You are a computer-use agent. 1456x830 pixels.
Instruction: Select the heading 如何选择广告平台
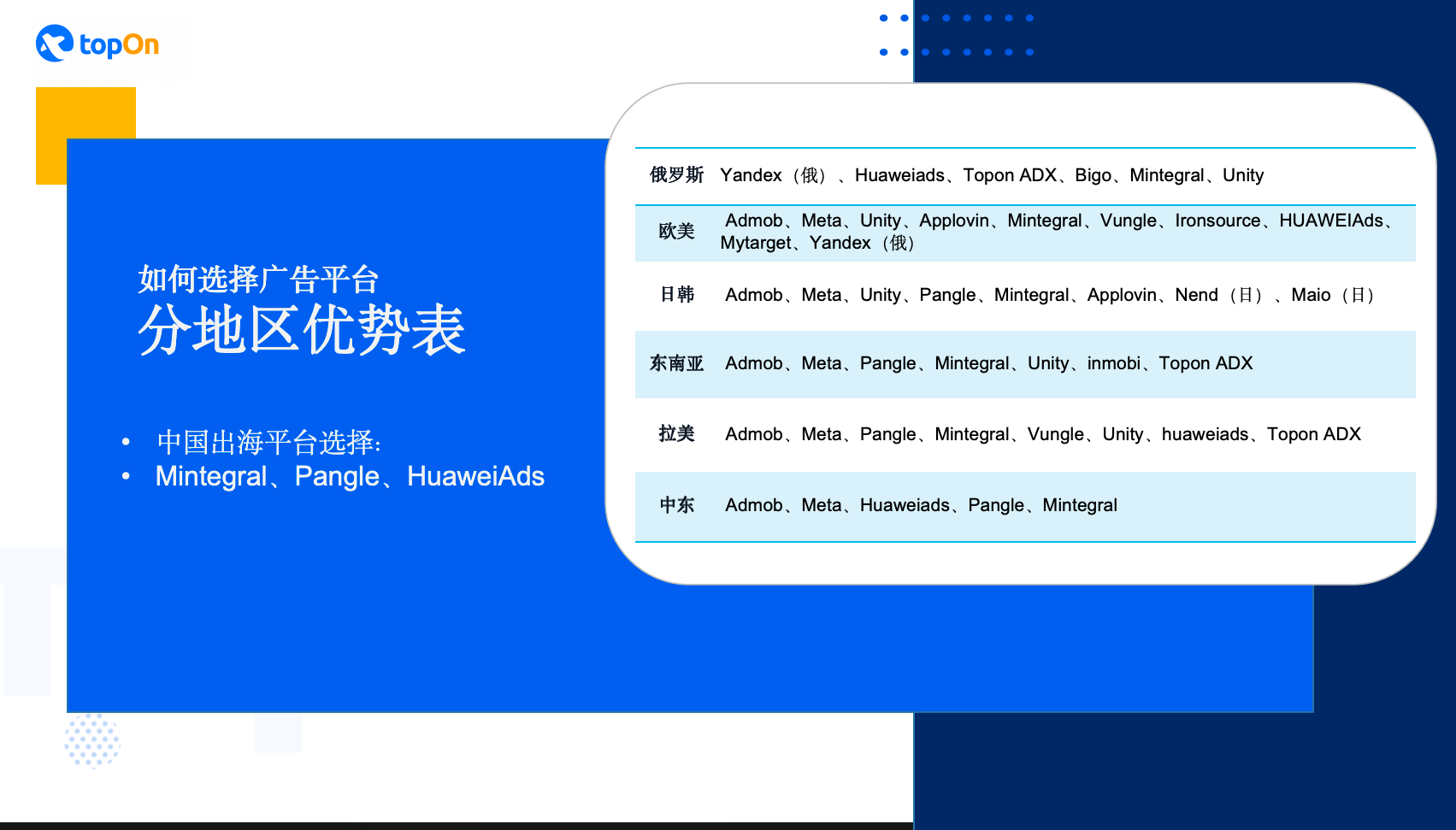click(258, 280)
